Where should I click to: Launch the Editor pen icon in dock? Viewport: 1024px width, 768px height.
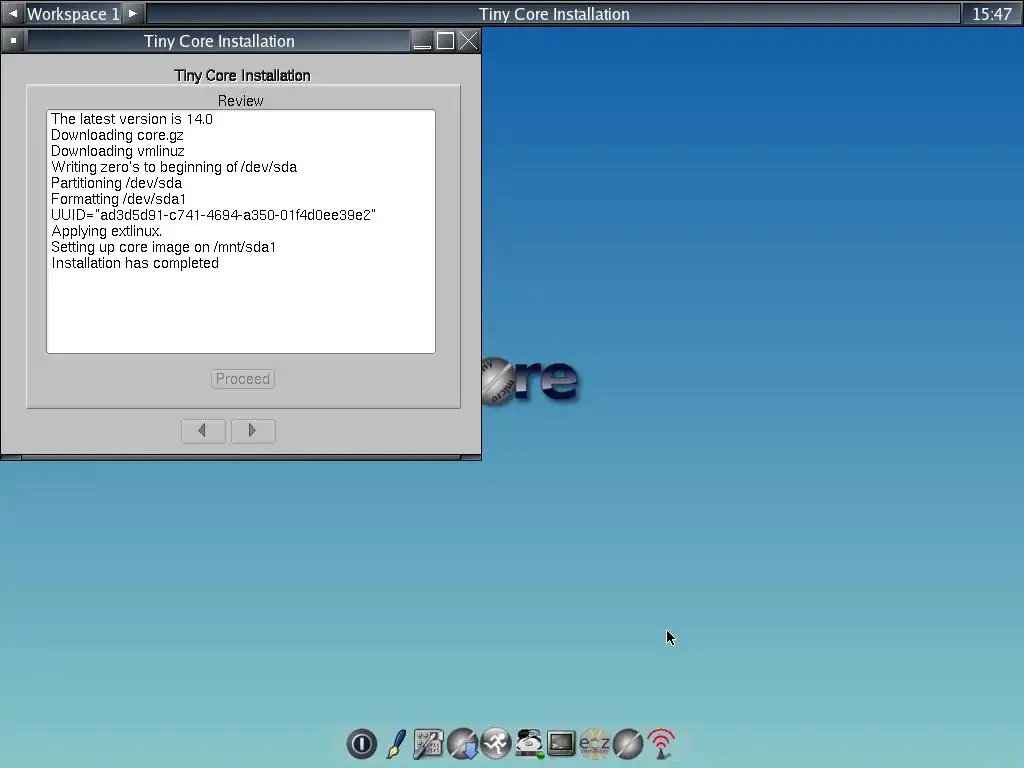(x=396, y=744)
